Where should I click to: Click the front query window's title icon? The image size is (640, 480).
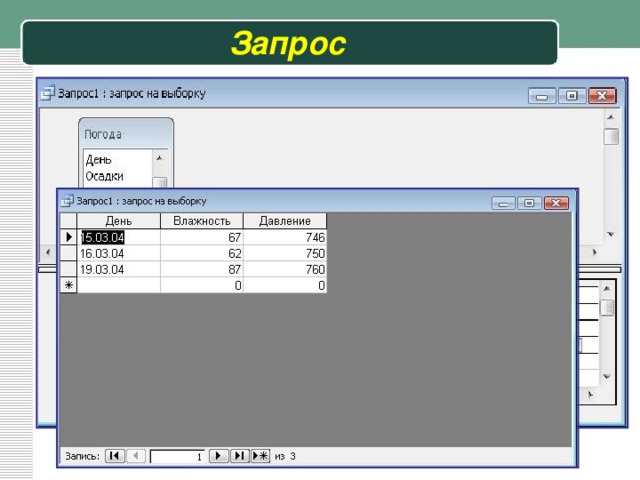pyautogui.click(x=67, y=200)
